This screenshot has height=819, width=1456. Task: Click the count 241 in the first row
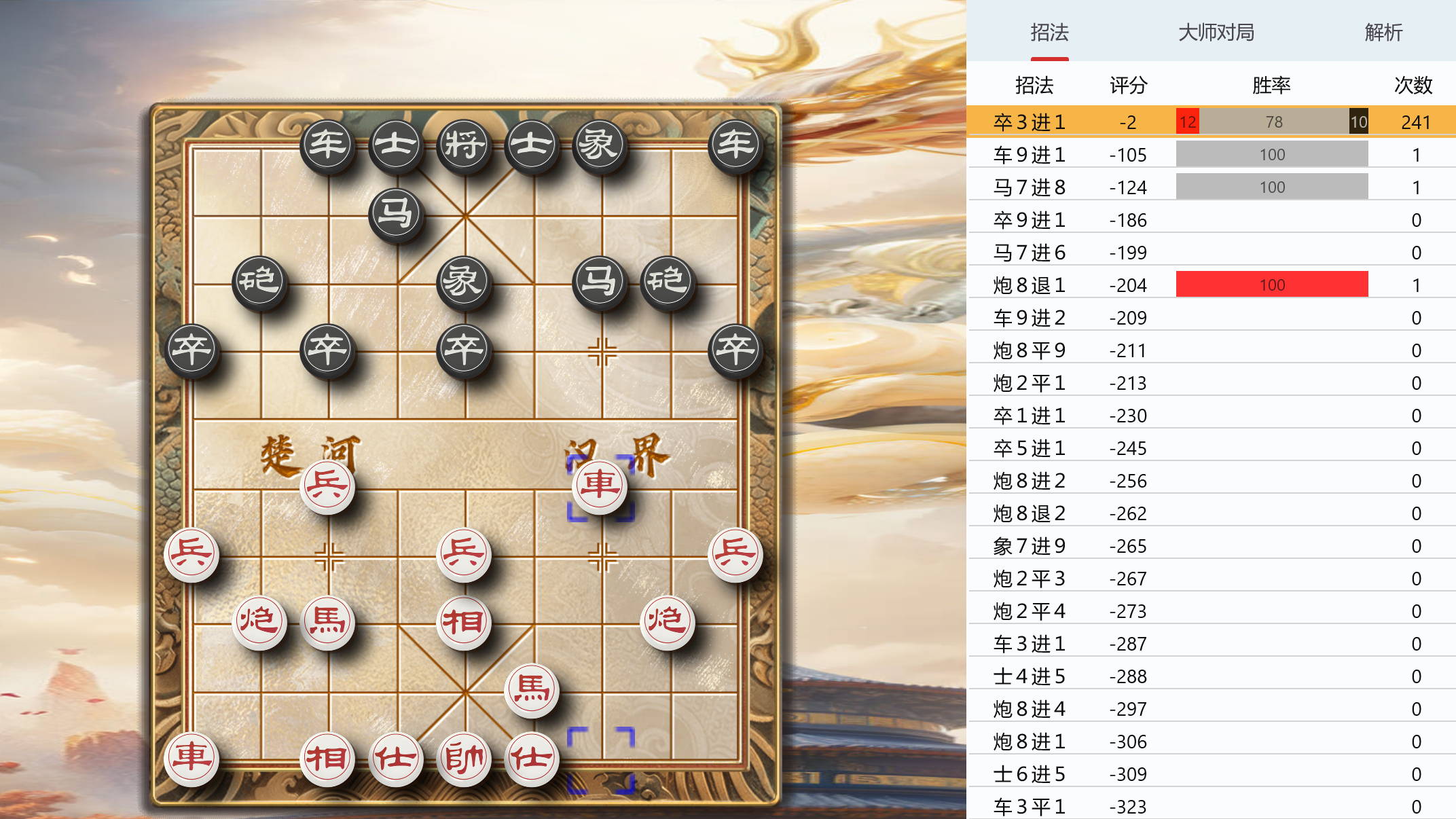[1416, 122]
